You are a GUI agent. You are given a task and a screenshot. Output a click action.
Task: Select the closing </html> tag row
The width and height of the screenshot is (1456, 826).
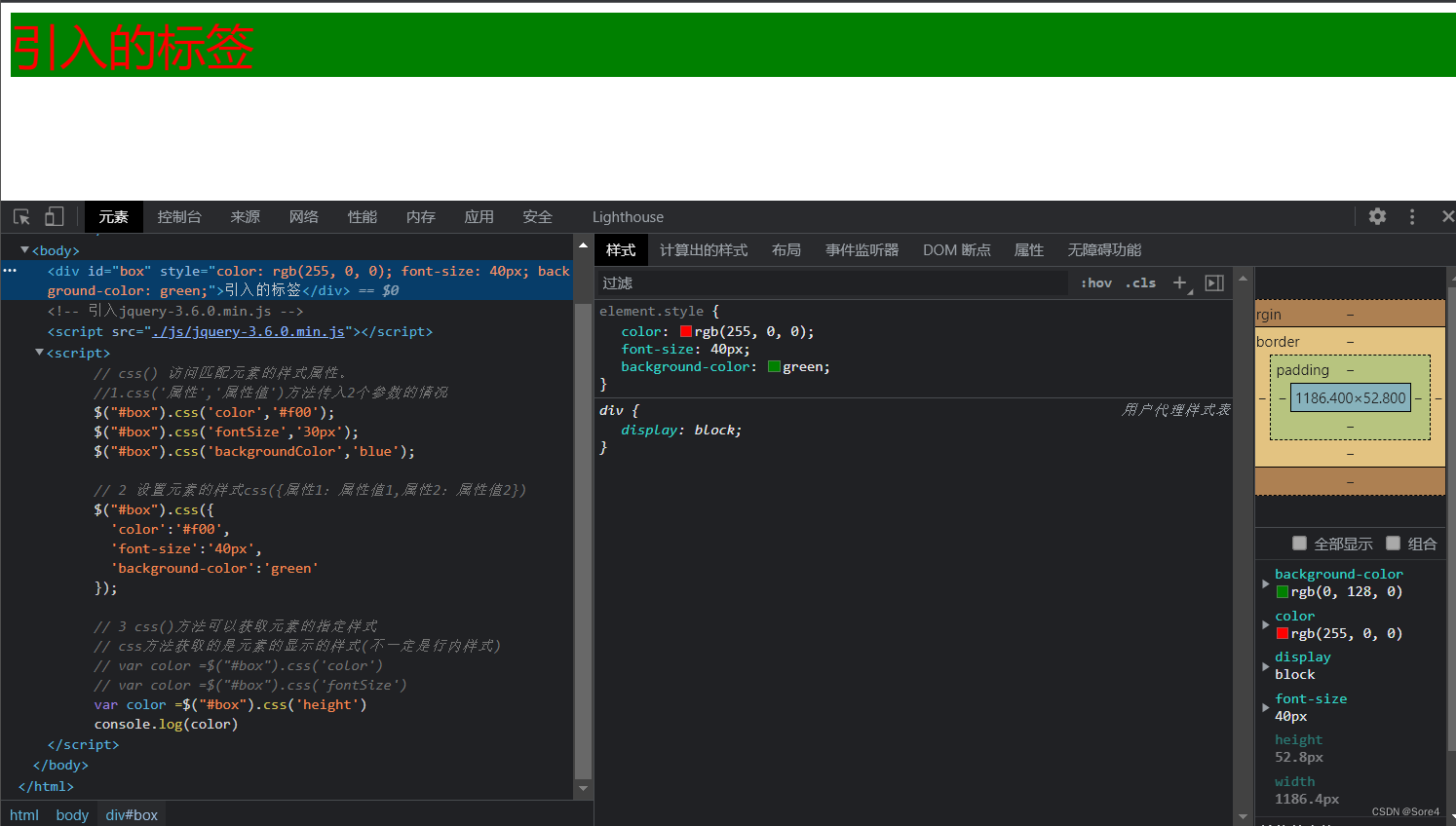[46, 786]
